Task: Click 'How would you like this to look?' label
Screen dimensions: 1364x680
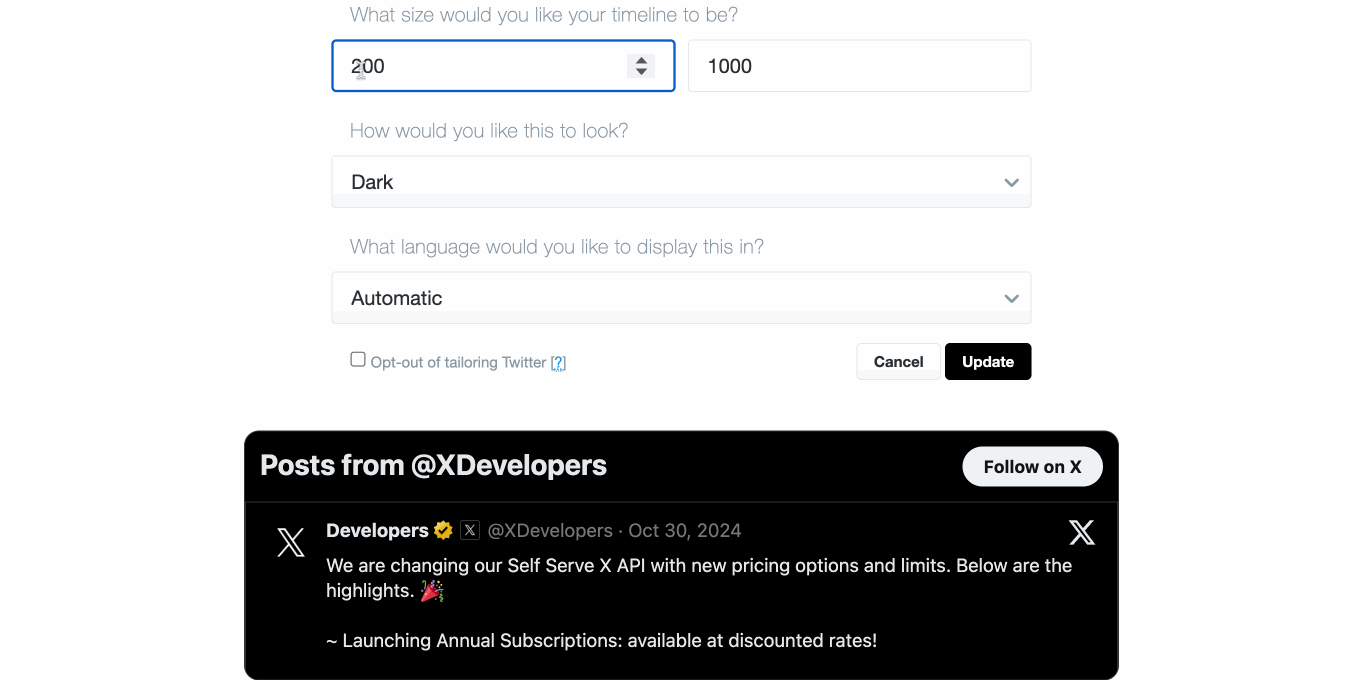Action: tap(489, 131)
